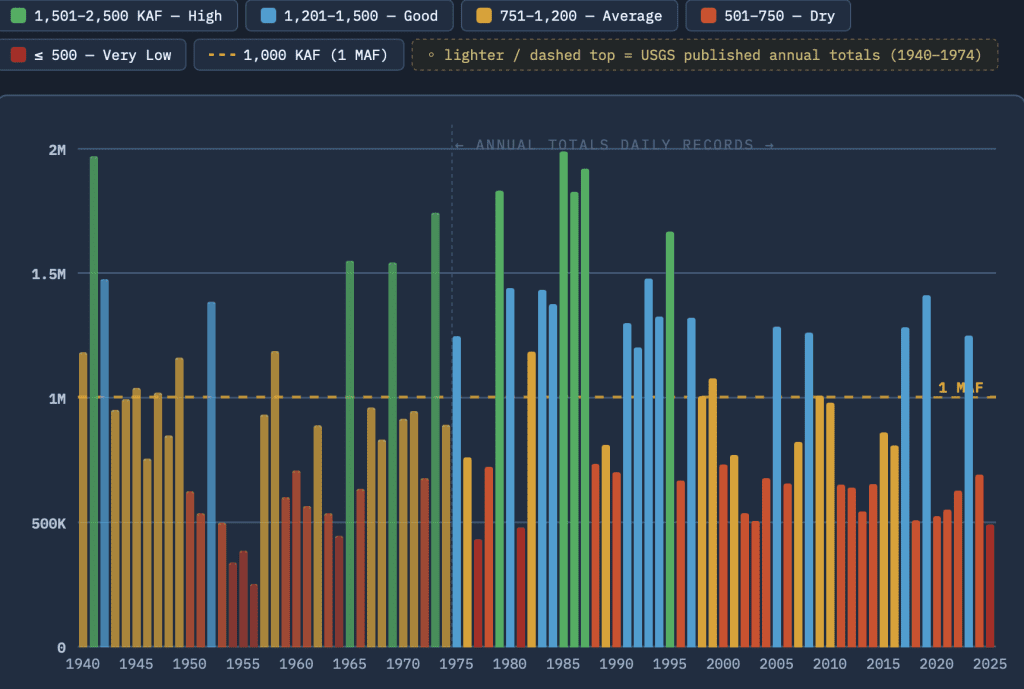Screen dimensions: 1024x689
Task: Select the tallest green bar at 1985
Action: (x=564, y=399)
